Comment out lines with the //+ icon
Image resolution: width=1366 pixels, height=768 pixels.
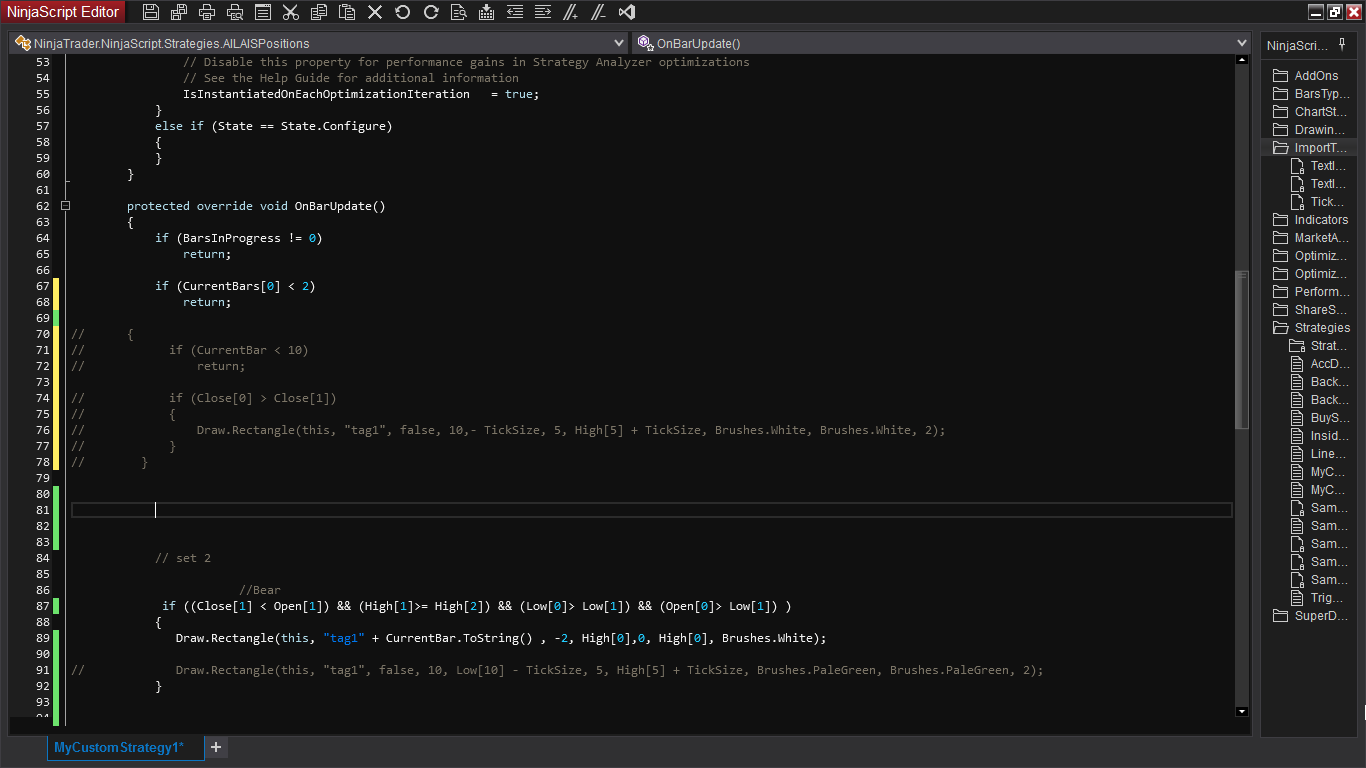pyautogui.click(x=571, y=12)
